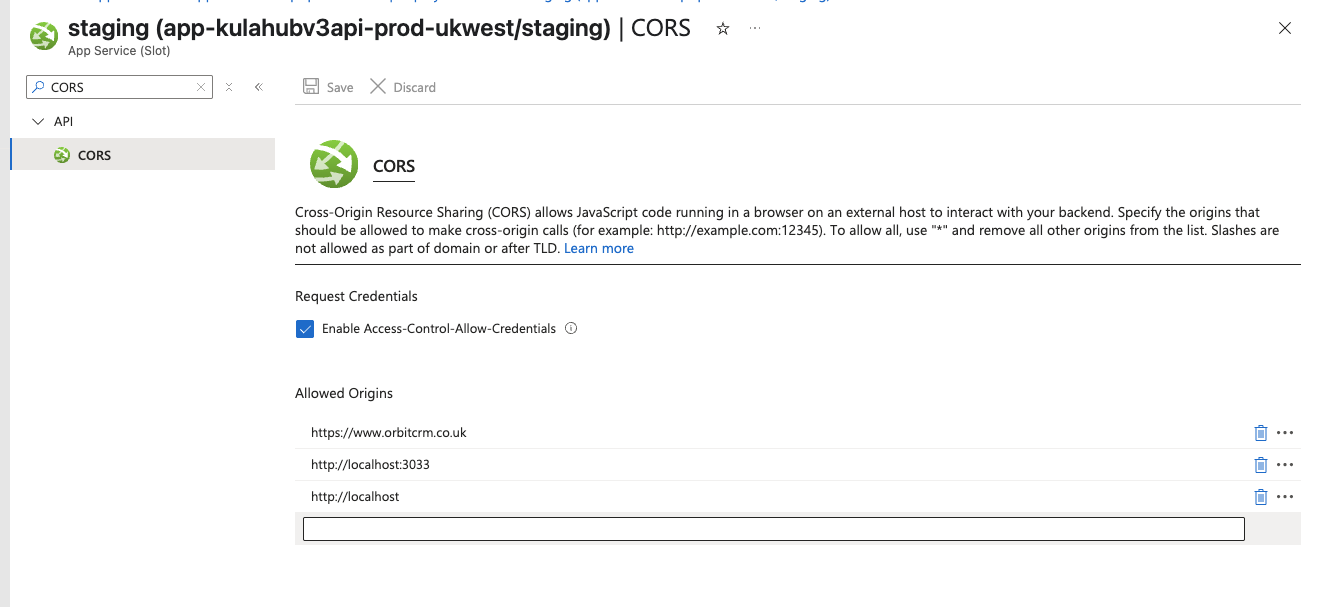Delete the http://localhost:3033 origin entry

[x=1261, y=464]
